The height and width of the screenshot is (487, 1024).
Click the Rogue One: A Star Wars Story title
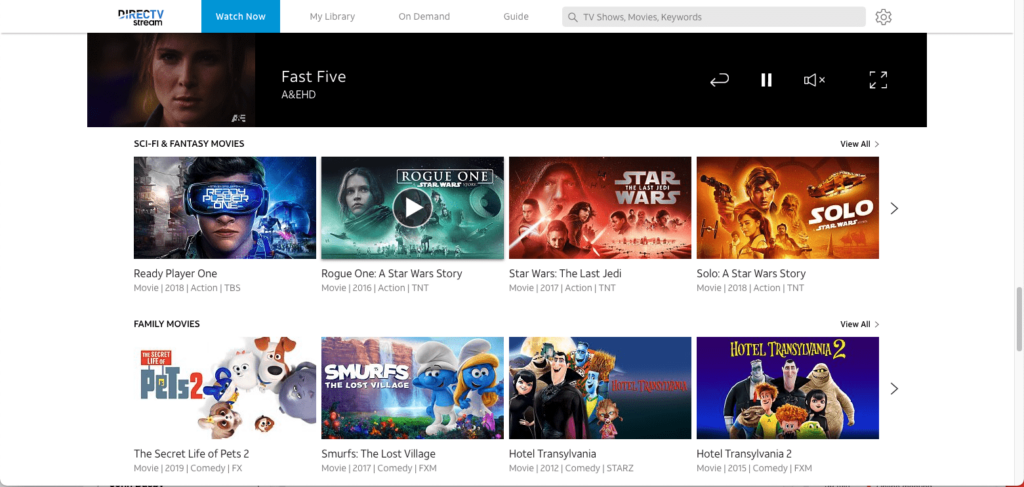[391, 274]
